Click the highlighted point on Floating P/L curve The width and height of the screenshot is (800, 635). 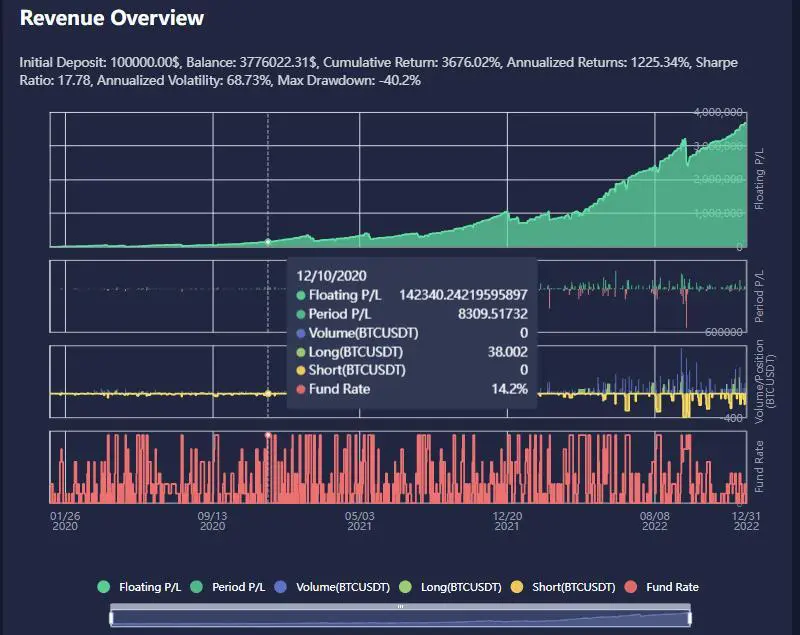(x=268, y=242)
